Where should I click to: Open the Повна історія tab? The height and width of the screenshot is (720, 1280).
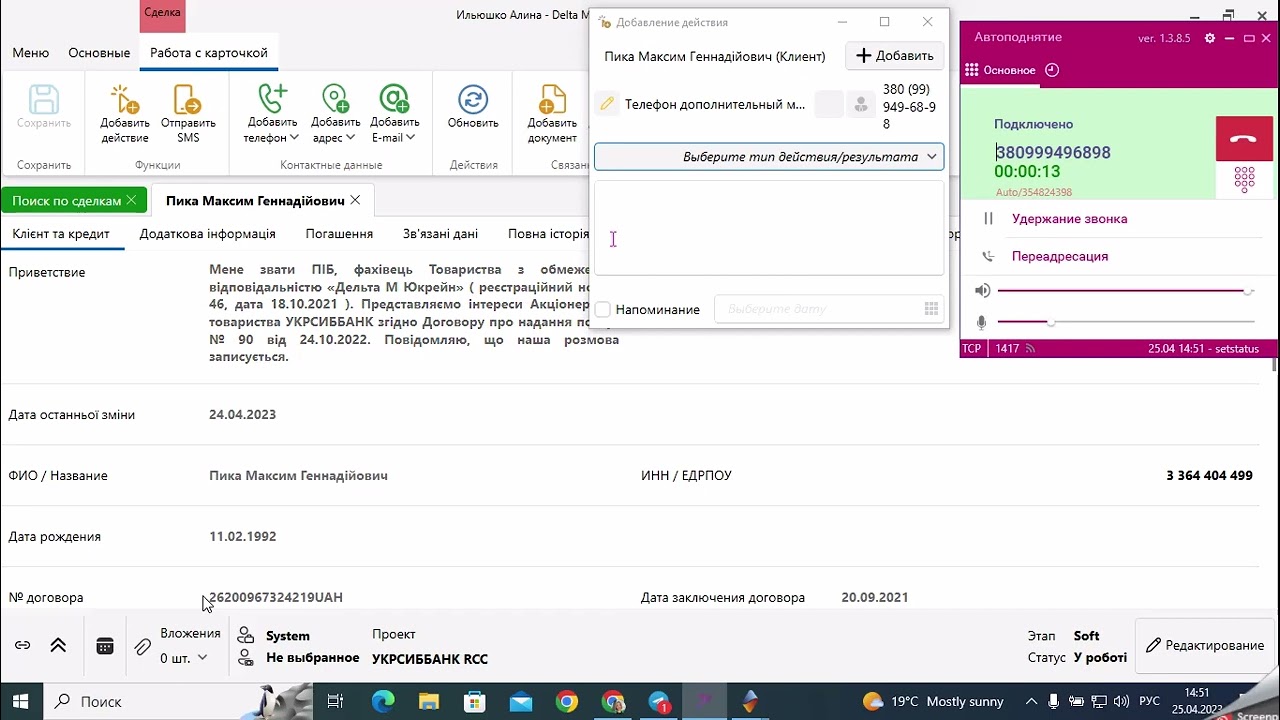[548, 233]
